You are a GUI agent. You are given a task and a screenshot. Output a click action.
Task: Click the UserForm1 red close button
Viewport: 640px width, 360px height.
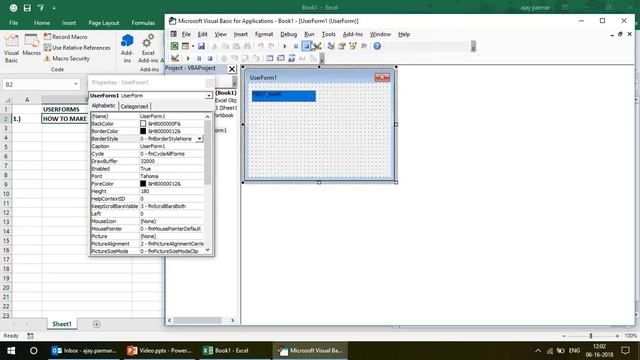[382, 78]
